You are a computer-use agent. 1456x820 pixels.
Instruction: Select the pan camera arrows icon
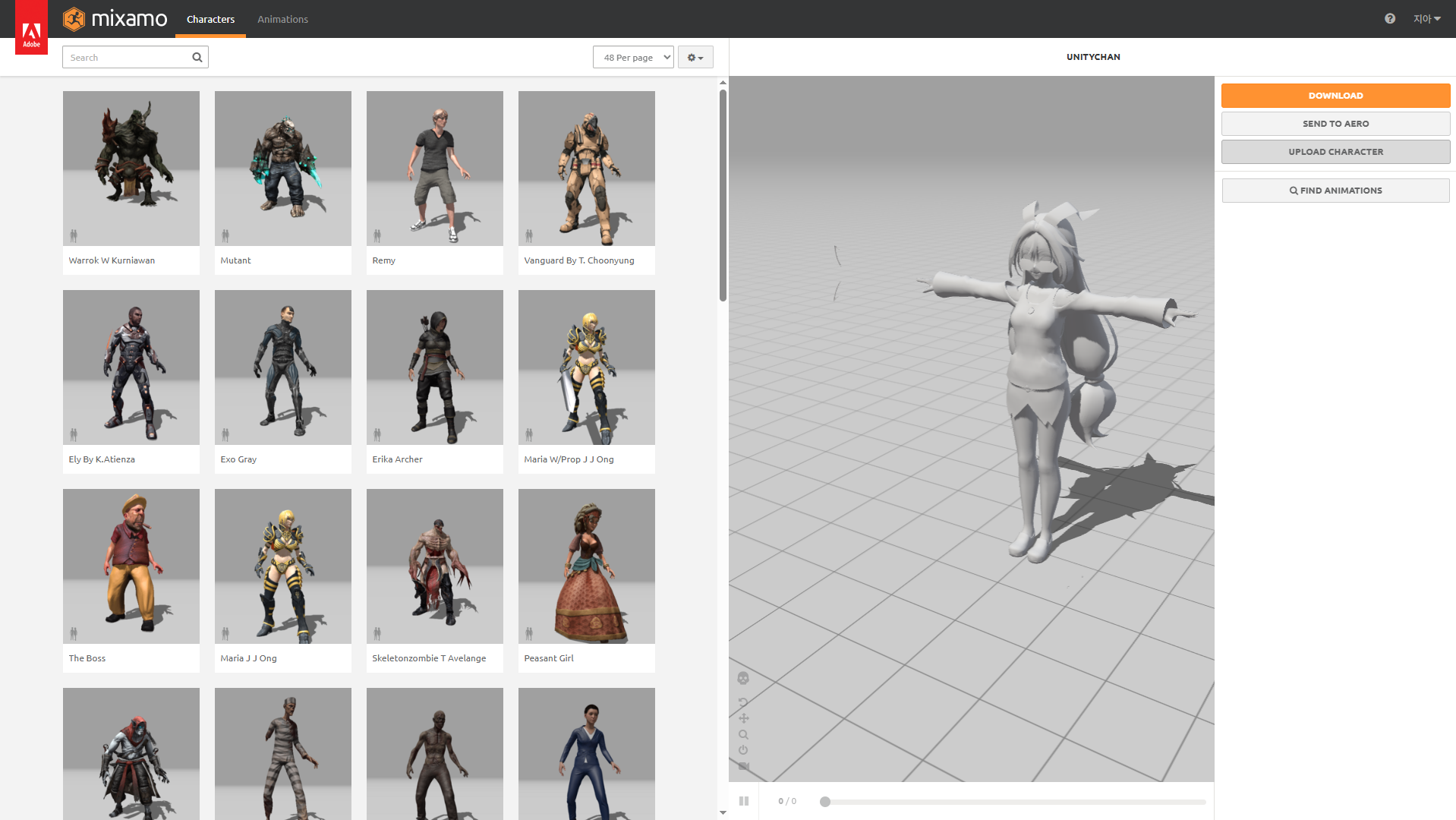click(x=743, y=718)
